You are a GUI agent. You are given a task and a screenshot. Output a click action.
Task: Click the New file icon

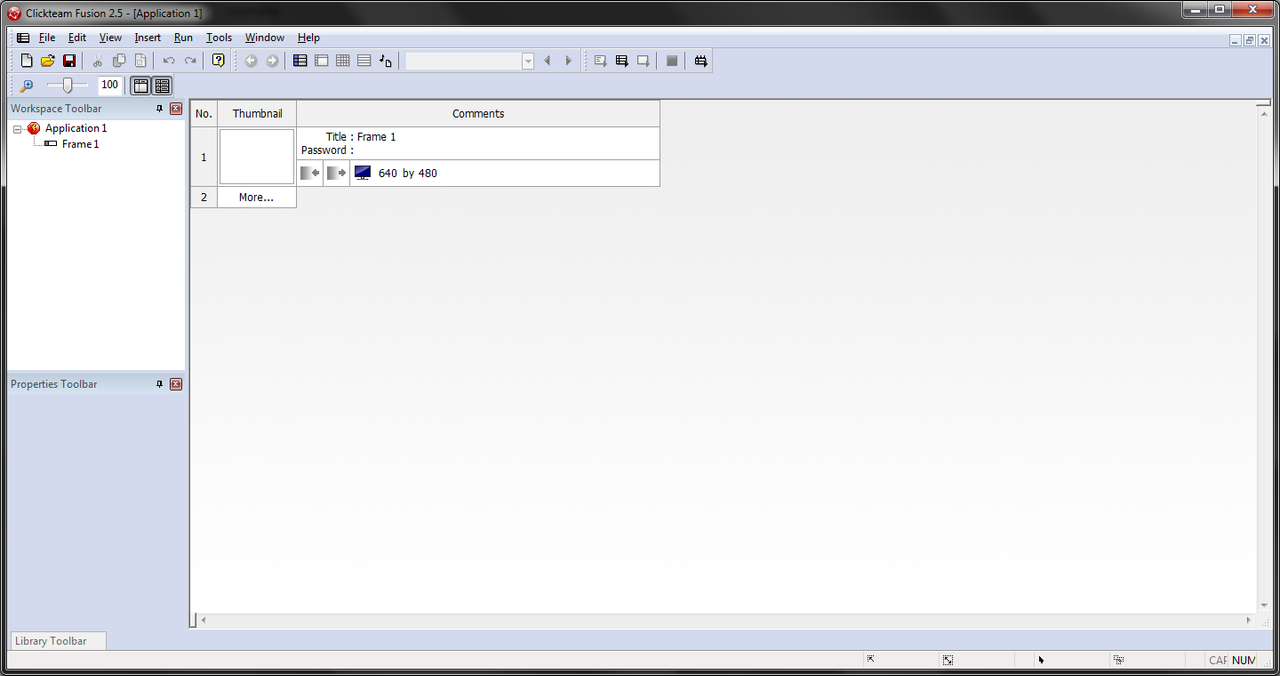(x=27, y=61)
